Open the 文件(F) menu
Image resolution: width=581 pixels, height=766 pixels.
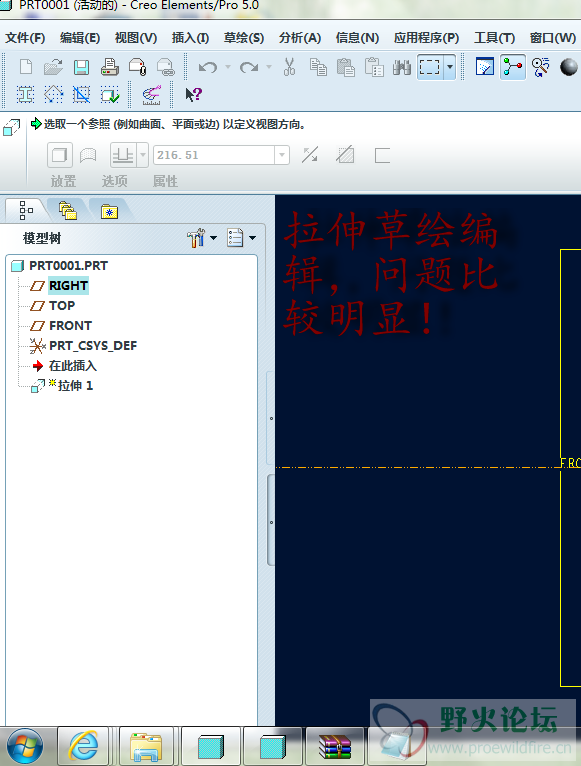(25, 38)
